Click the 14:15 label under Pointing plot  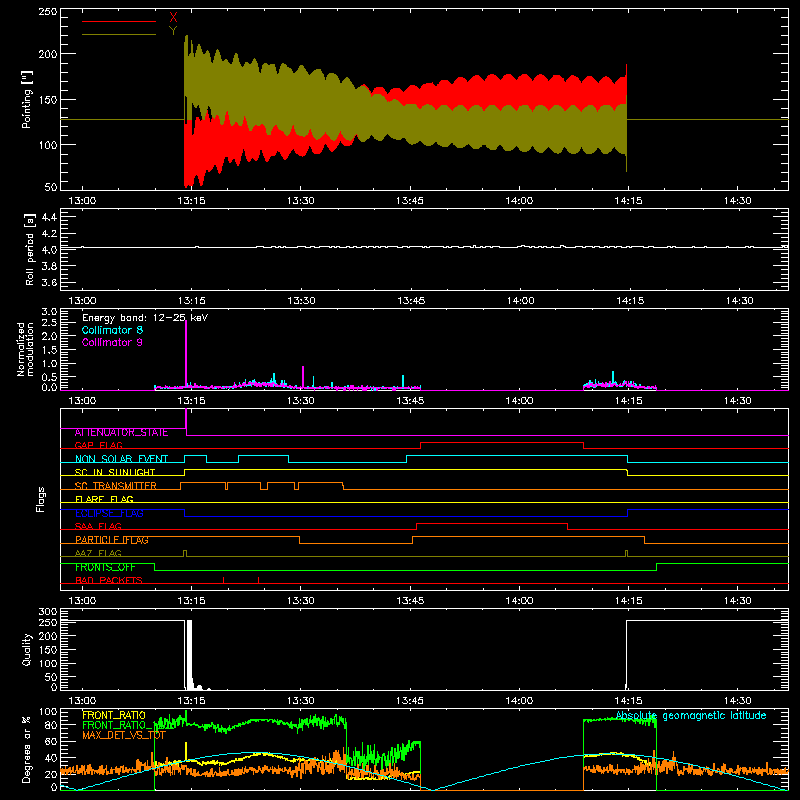[629, 201]
